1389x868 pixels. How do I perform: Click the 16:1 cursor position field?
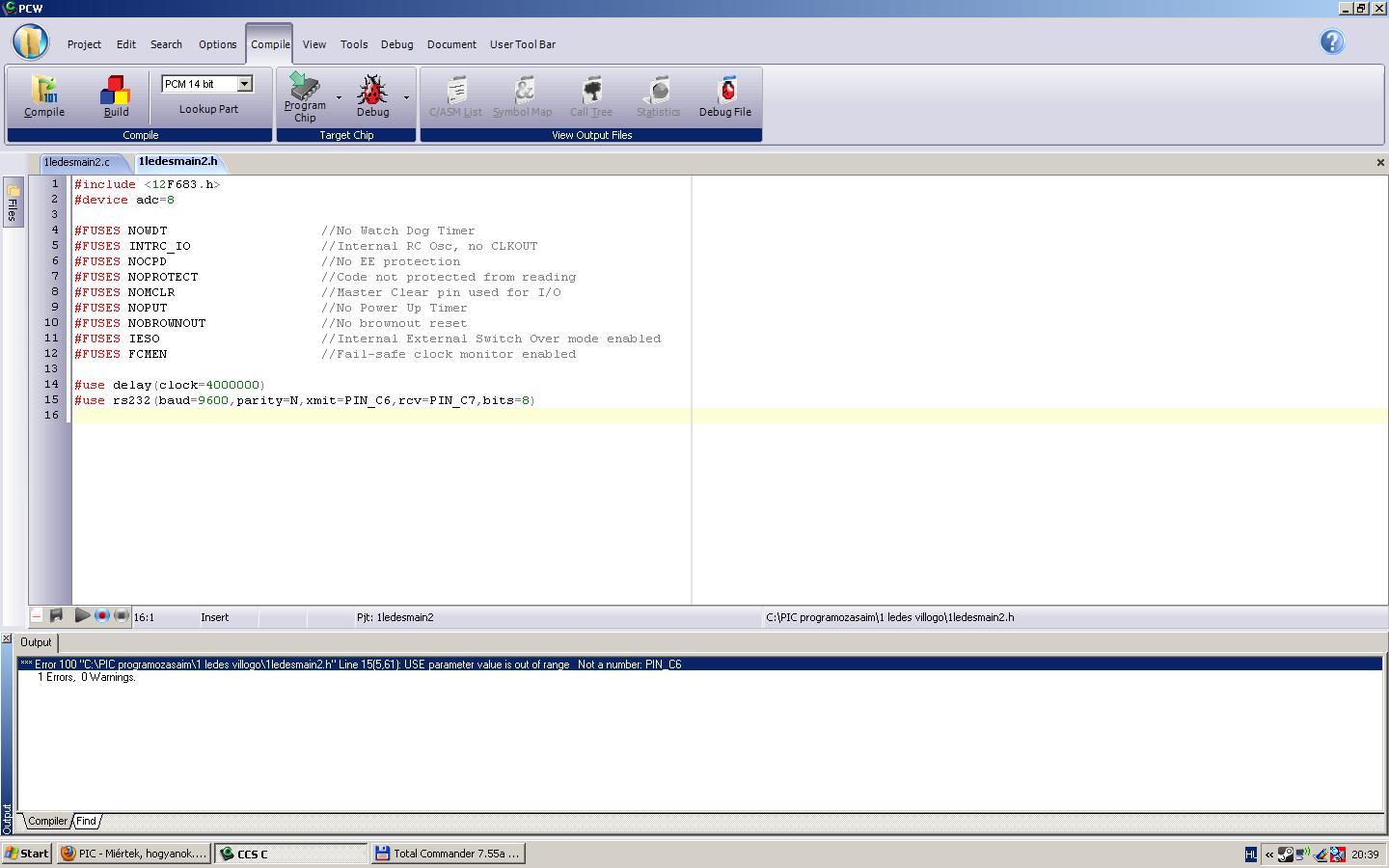coord(144,617)
